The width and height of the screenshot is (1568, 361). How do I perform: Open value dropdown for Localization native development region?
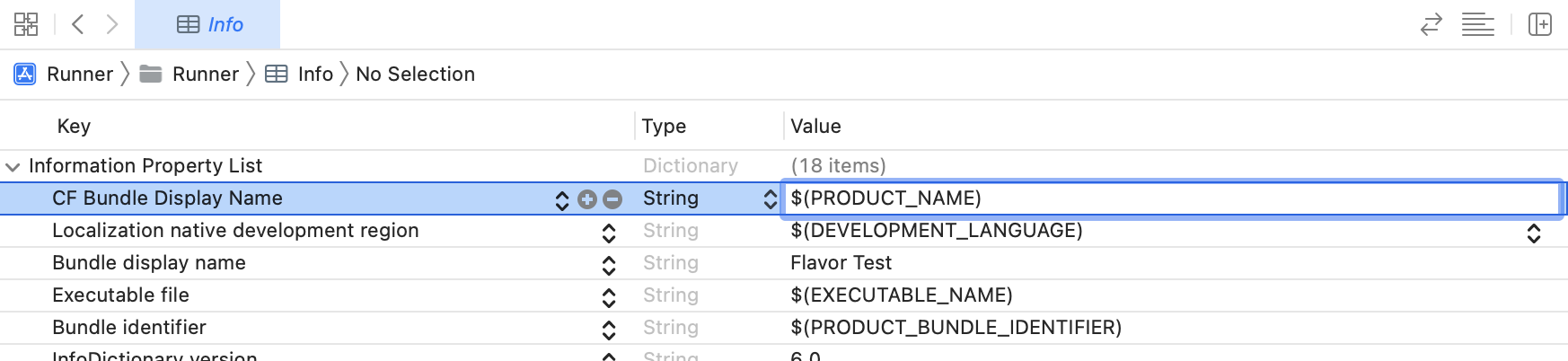[x=1533, y=233]
